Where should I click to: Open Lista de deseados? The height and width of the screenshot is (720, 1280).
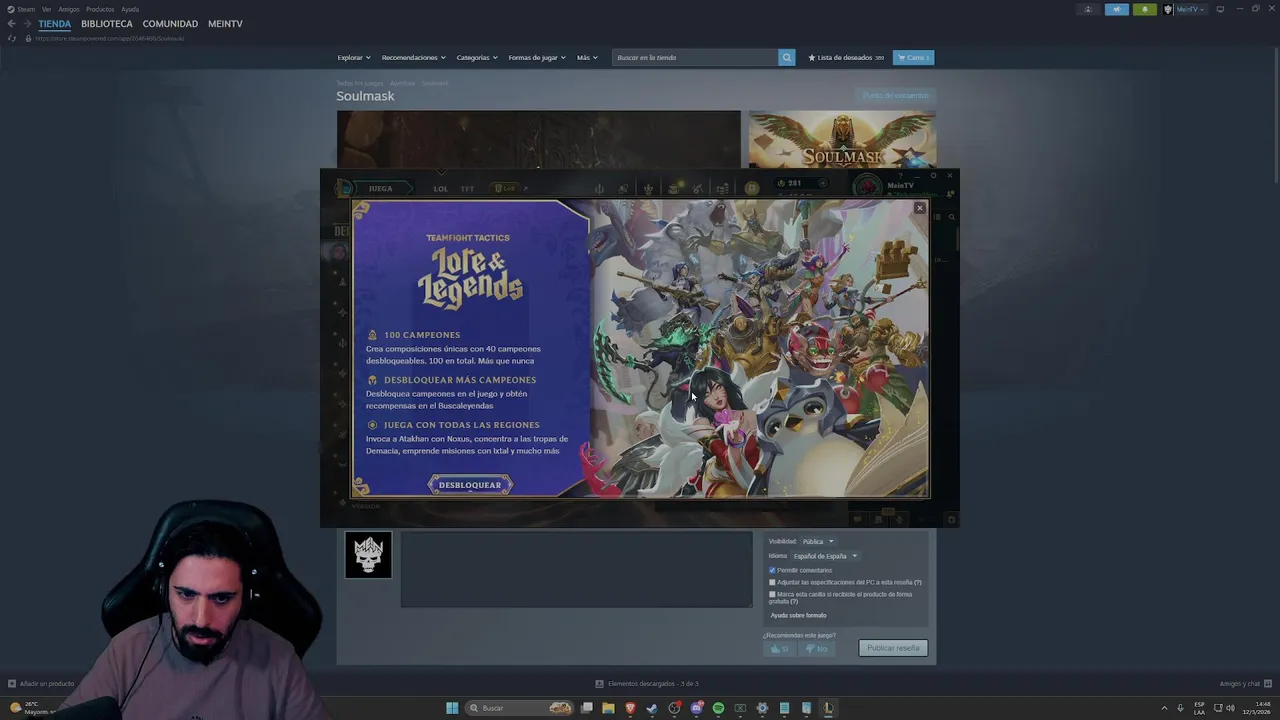(846, 58)
